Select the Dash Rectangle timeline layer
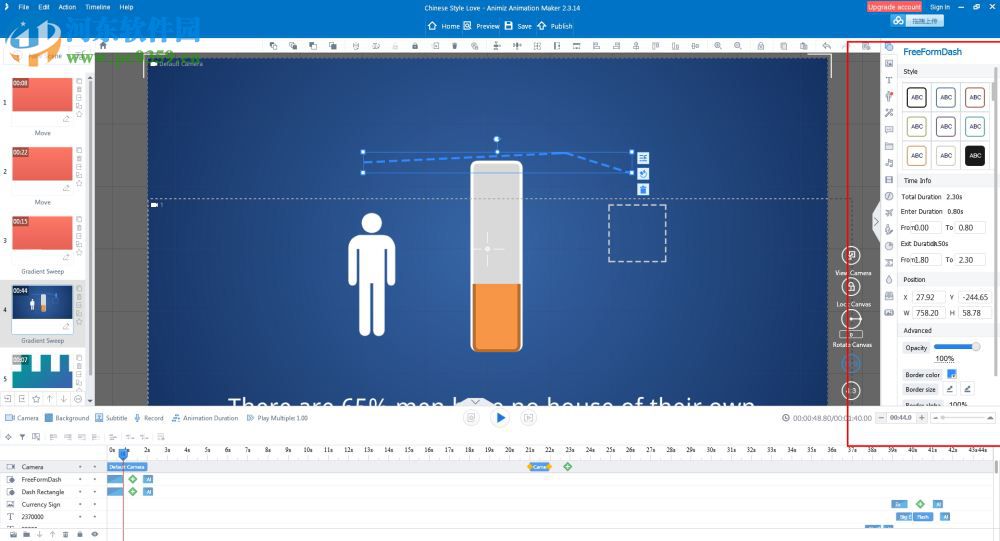The height and width of the screenshot is (541, 1000). click(43, 492)
